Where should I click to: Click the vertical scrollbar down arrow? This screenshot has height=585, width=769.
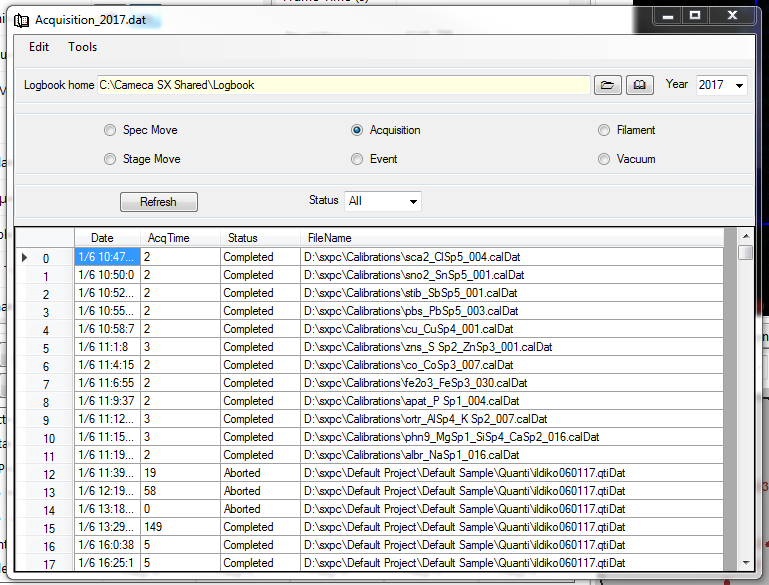[745, 564]
